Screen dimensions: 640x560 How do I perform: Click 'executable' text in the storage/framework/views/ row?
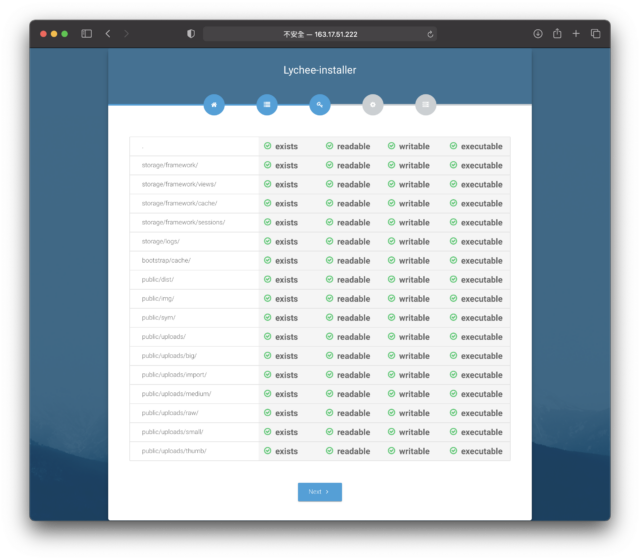click(x=482, y=184)
